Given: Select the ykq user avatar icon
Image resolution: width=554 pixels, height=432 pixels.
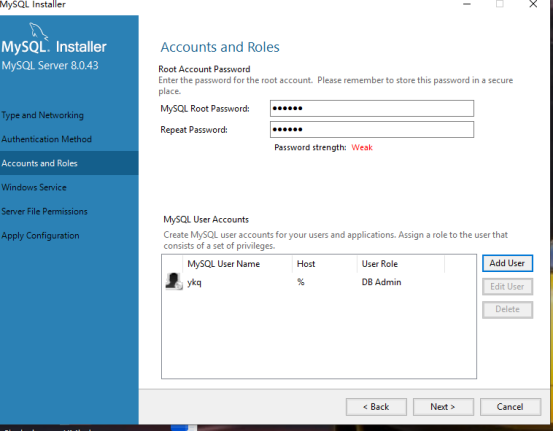Looking at the screenshot, I should [174, 282].
